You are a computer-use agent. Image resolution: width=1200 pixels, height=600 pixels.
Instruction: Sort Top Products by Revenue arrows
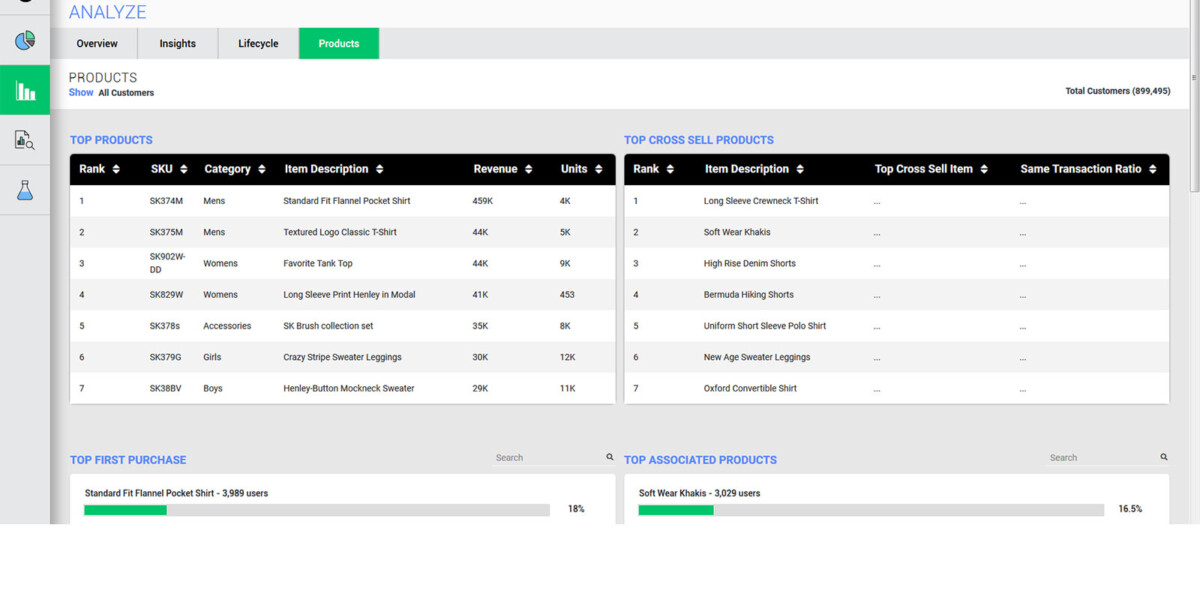click(528, 169)
